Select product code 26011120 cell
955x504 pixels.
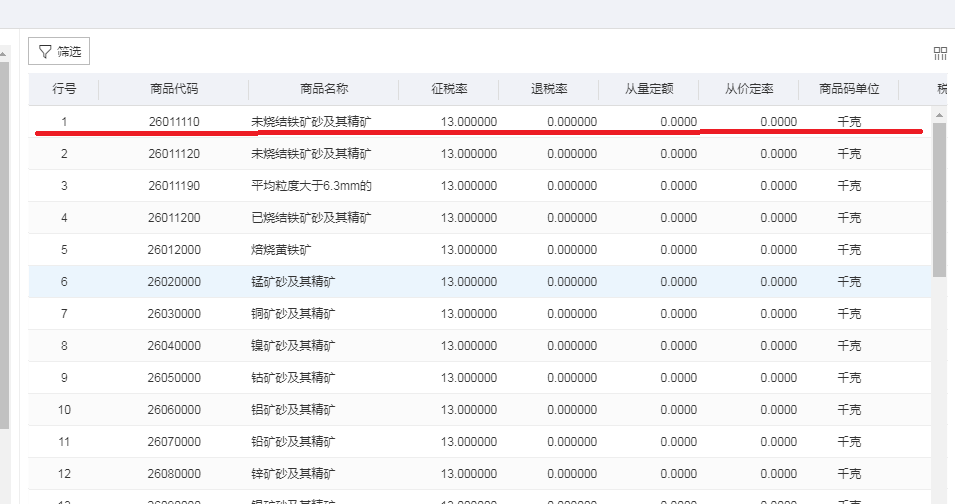[x=174, y=154]
